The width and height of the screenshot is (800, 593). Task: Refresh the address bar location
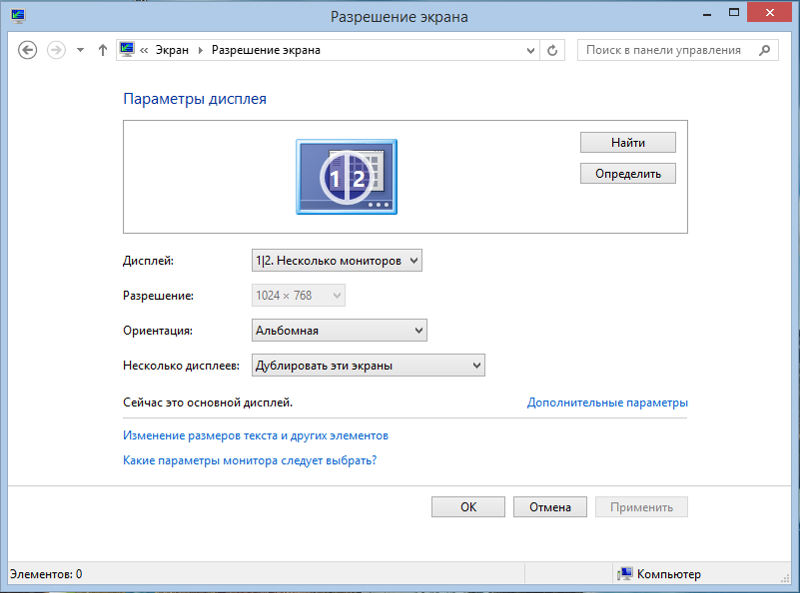pos(552,50)
